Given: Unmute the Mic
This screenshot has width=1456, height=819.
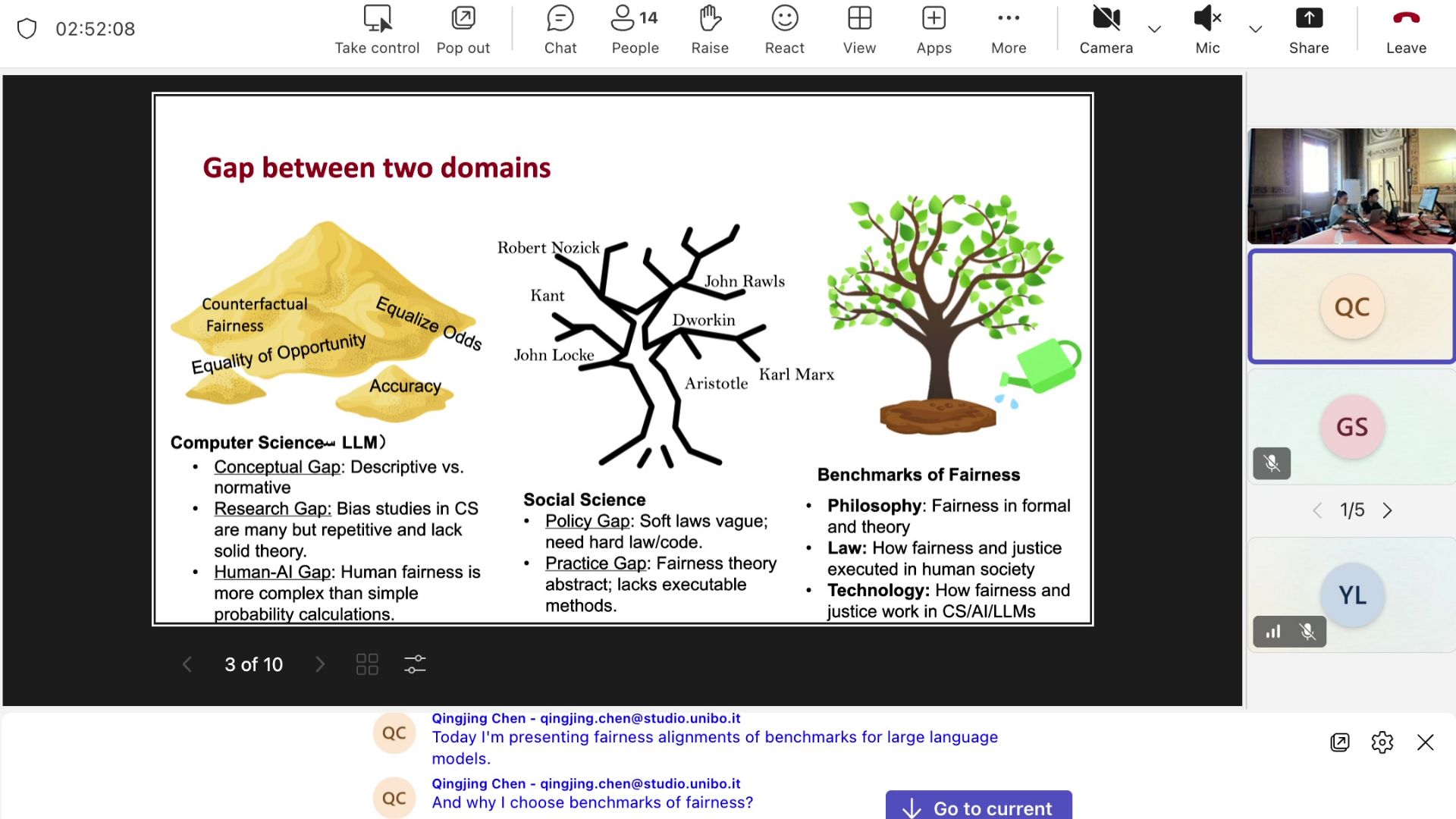Looking at the screenshot, I should pos(1207,30).
